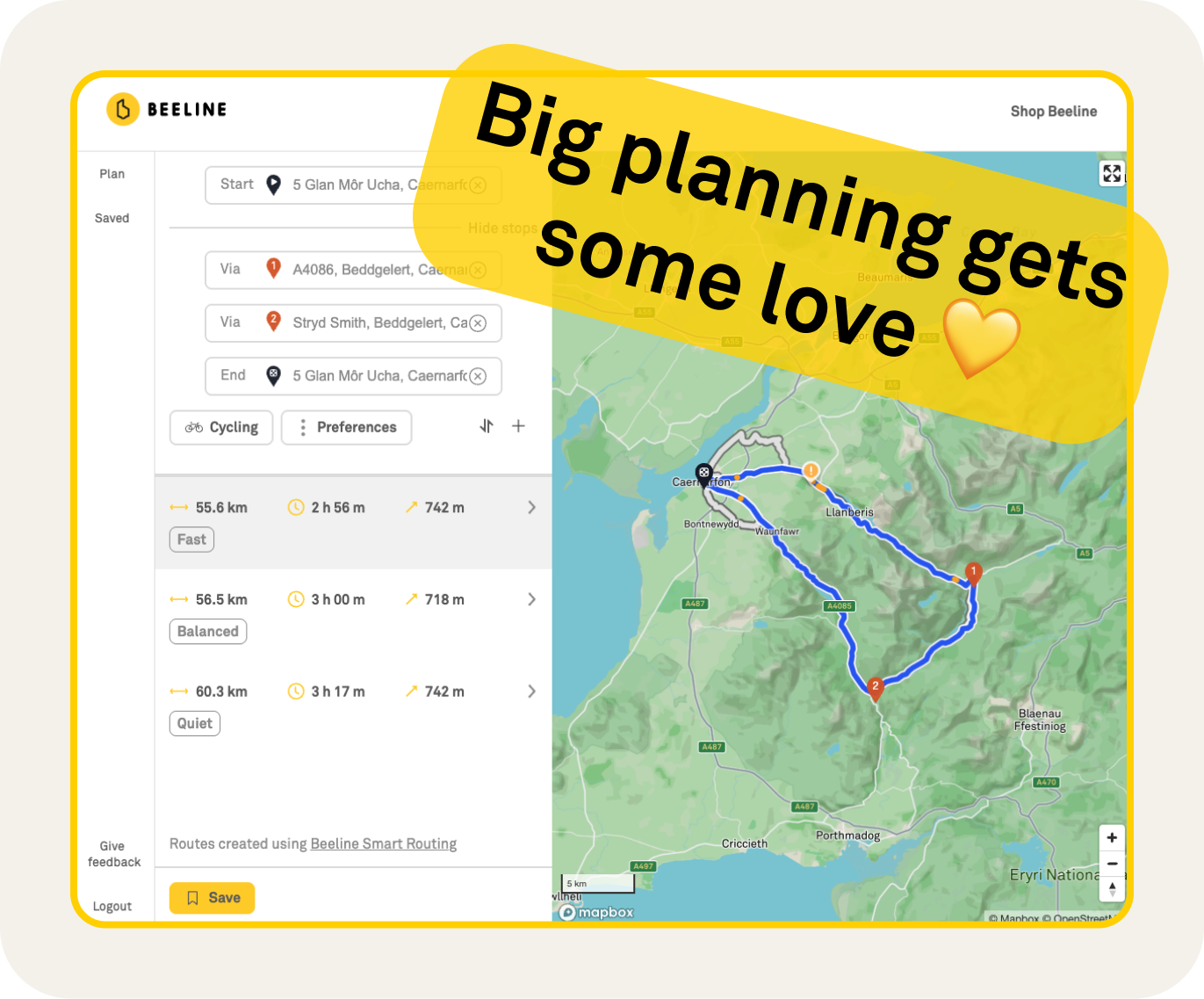
Task: Click the 2 h 56 m duration text
Action: coord(338,508)
